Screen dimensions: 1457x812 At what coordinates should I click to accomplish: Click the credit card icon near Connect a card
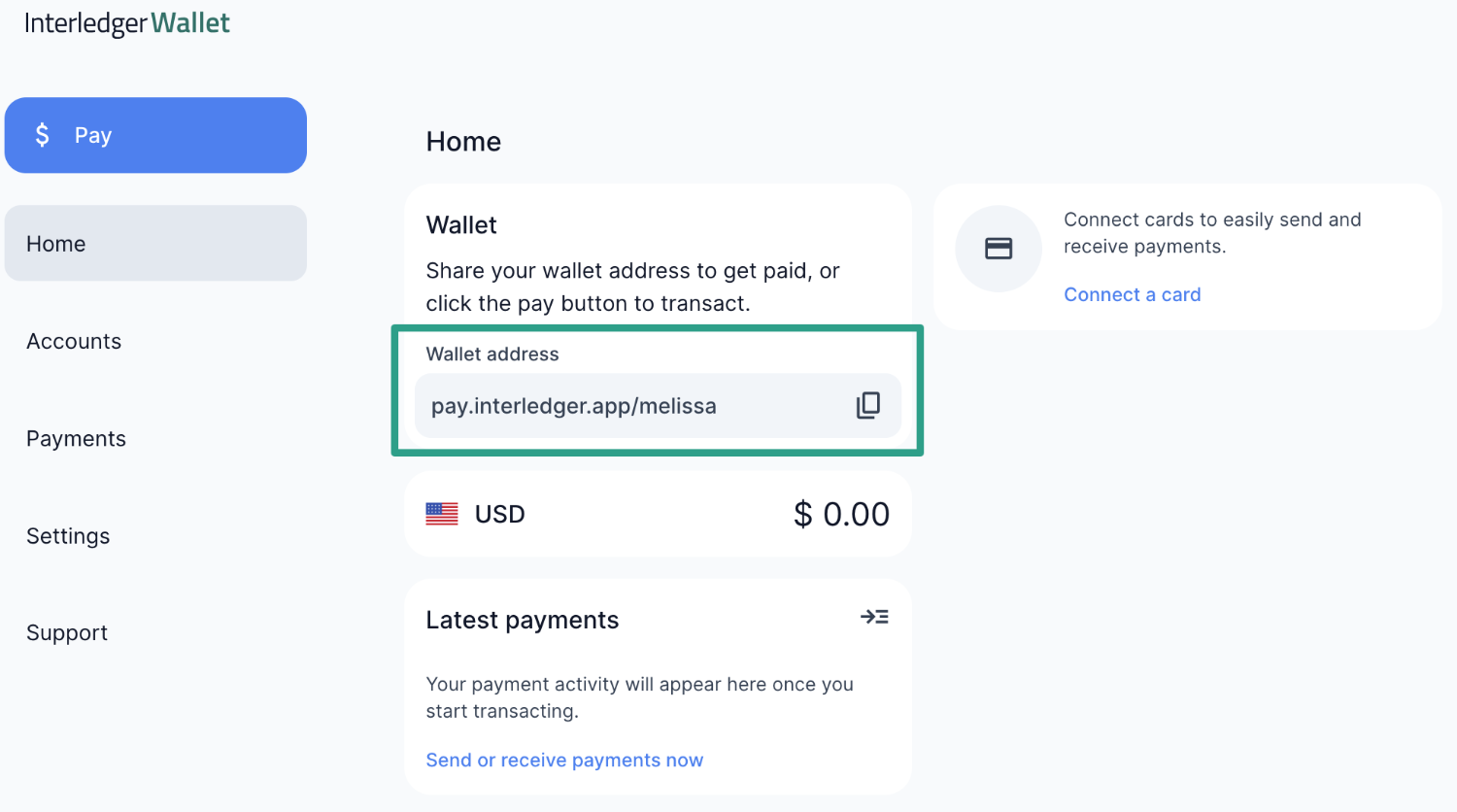999,249
